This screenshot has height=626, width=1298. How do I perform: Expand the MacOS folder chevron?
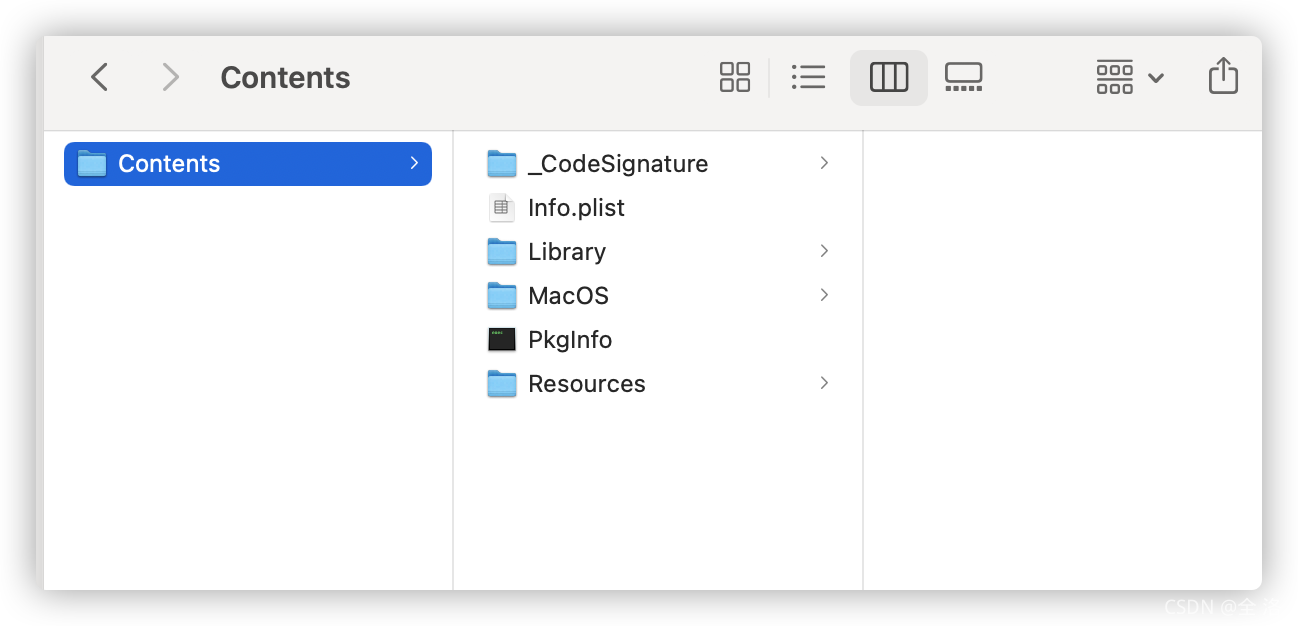click(824, 295)
